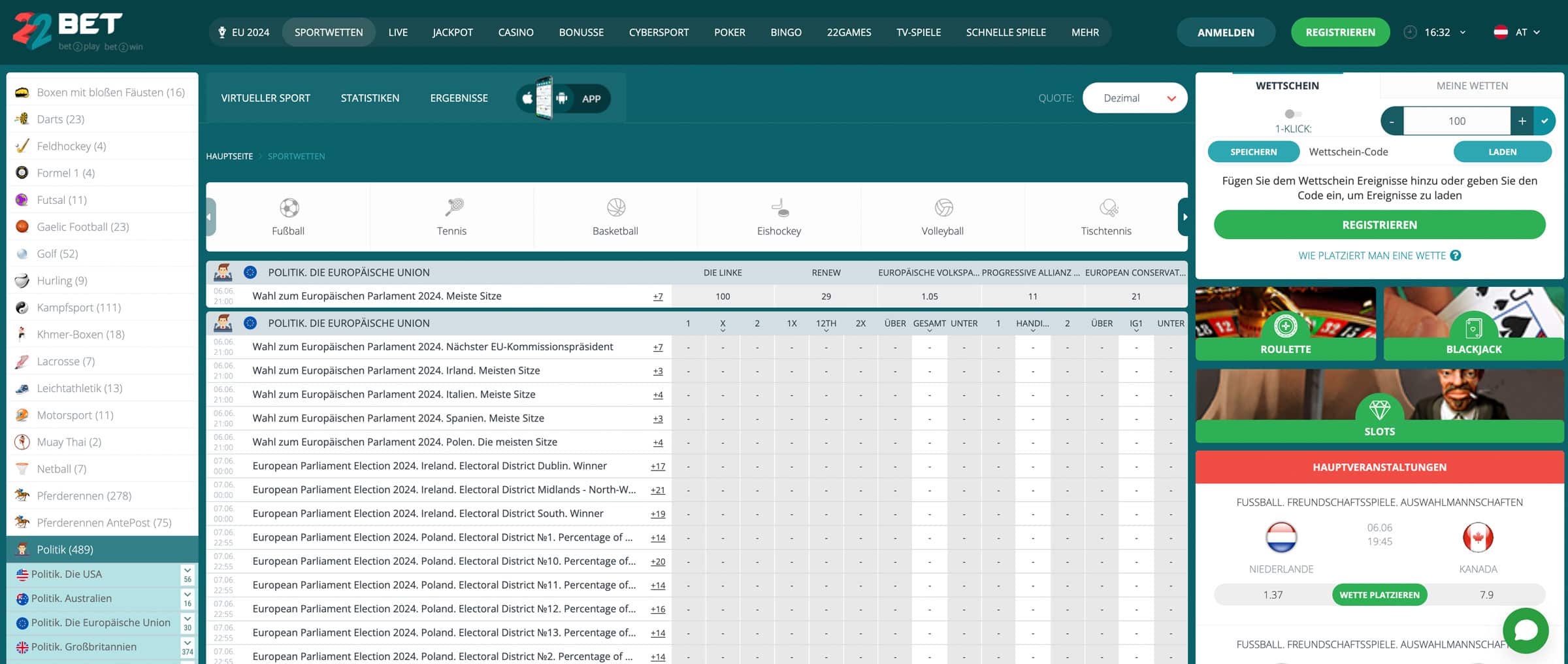Open the 22Bet logo home link
Image resolution: width=1568 pixels, height=664 pixels.
pos(77,31)
